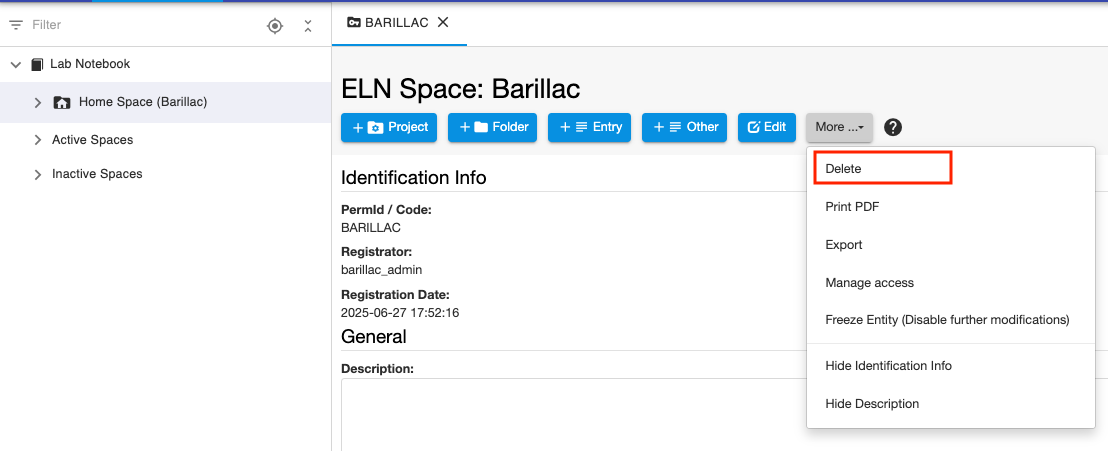
Task: Open help via question mark icon
Action: (x=893, y=127)
